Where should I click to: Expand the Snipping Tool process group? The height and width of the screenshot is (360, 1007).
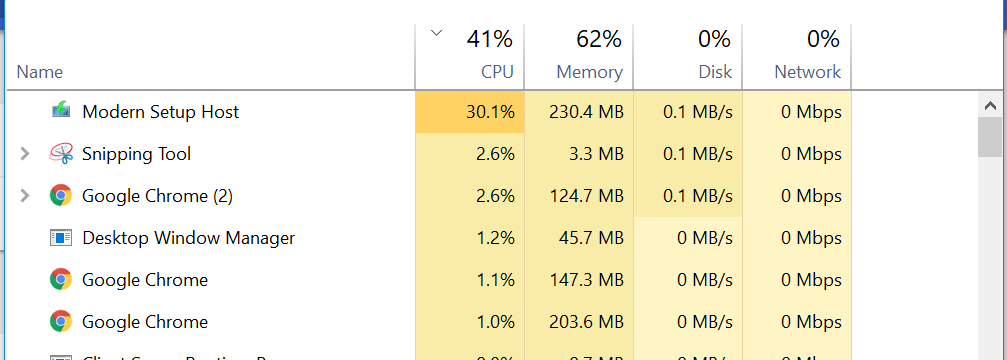24,153
